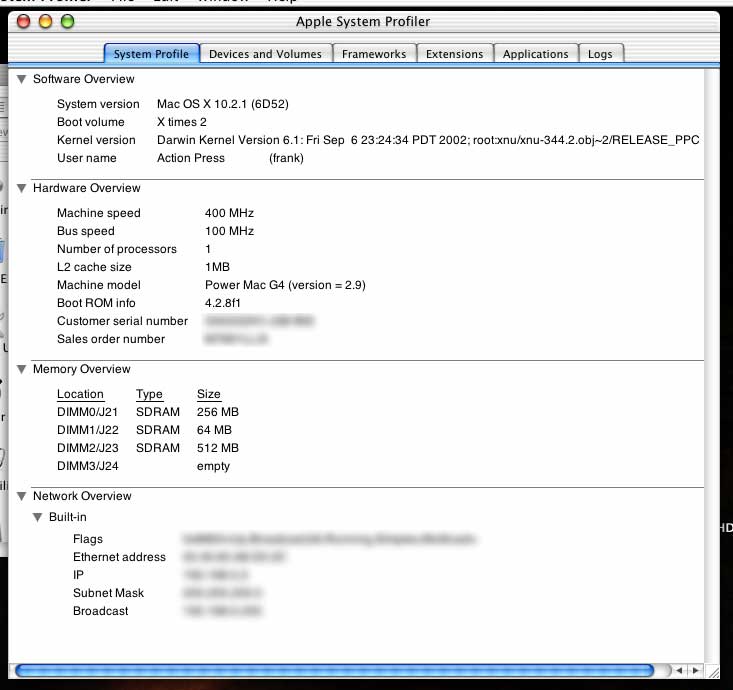Select the 100 MHz bus speed value
Viewport: 733px width, 690px height.
tap(229, 231)
